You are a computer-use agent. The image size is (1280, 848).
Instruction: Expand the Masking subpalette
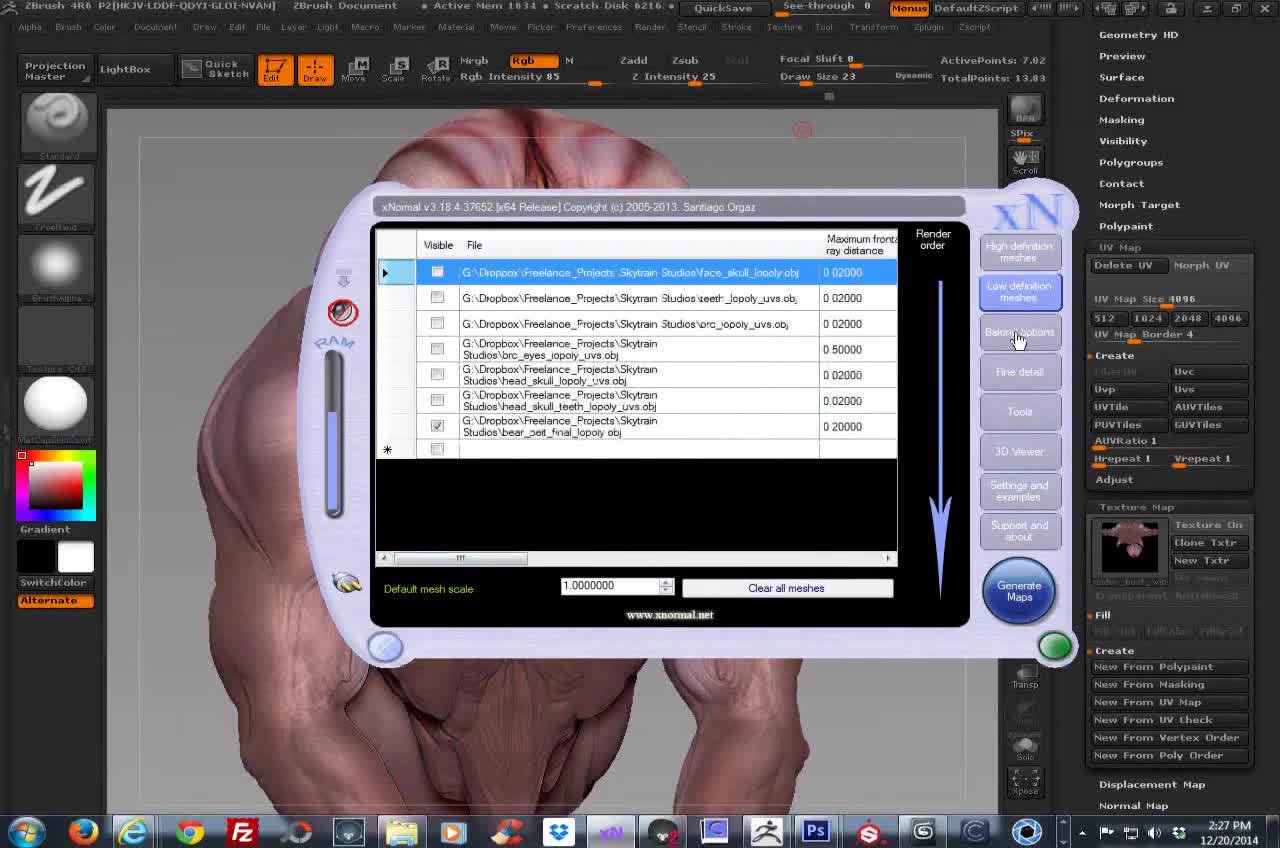(x=1121, y=120)
